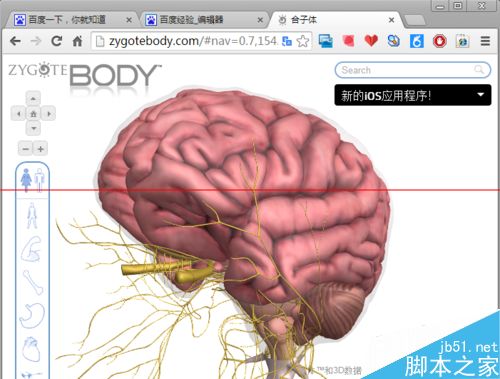Bookmark this page with the star icon
The image size is (500, 379).
(x=303, y=41)
